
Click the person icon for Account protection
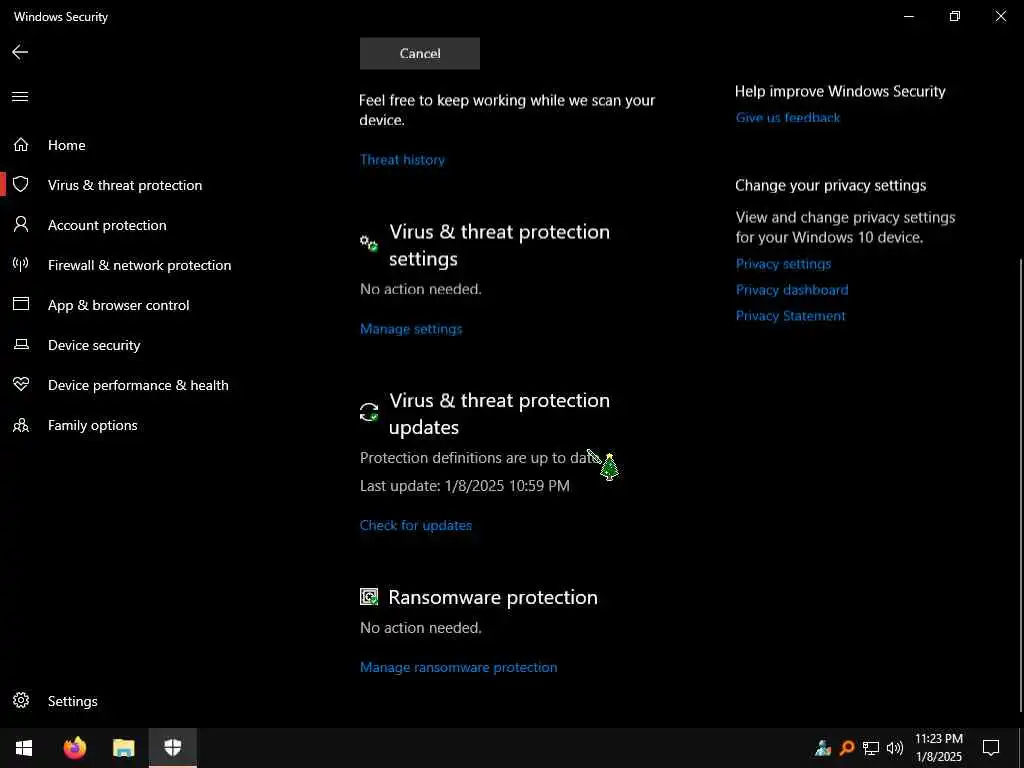pos(21,225)
